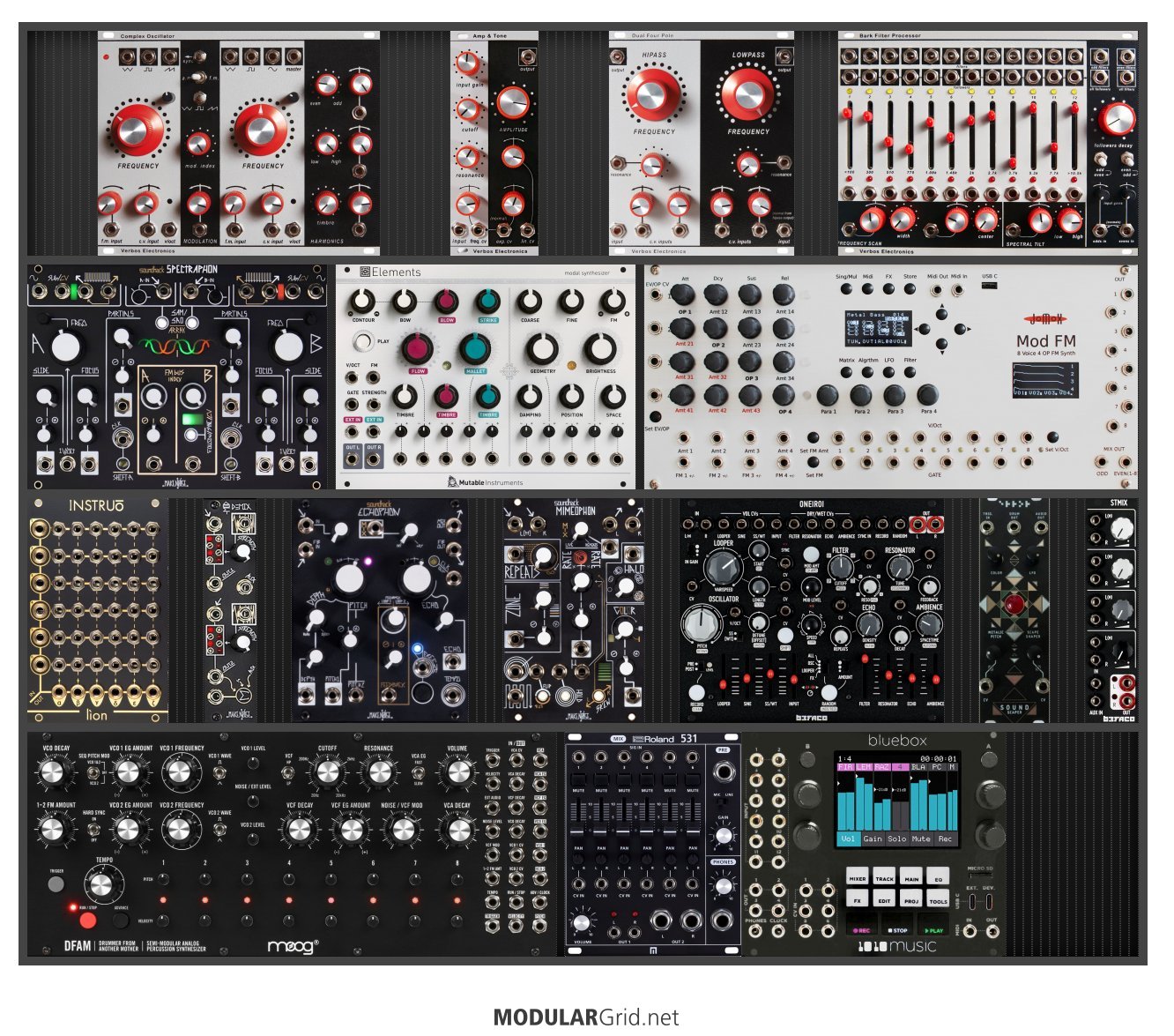Flip the DFAM VCO 2 Wave switch
This screenshot has width=1174, height=1036.
(x=219, y=830)
